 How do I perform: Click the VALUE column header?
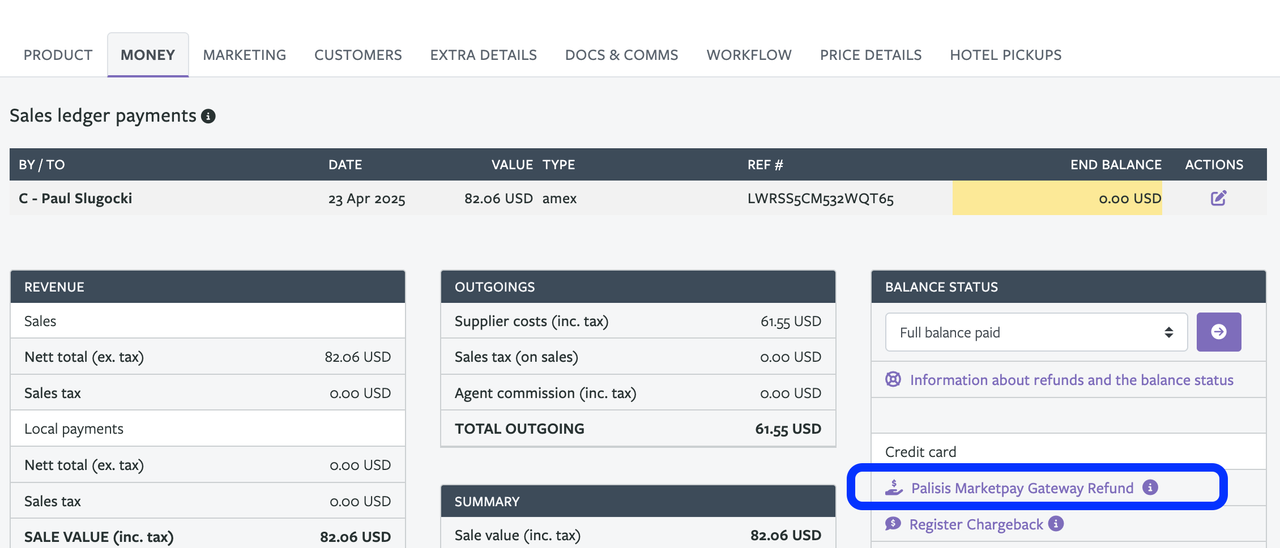click(x=512, y=164)
